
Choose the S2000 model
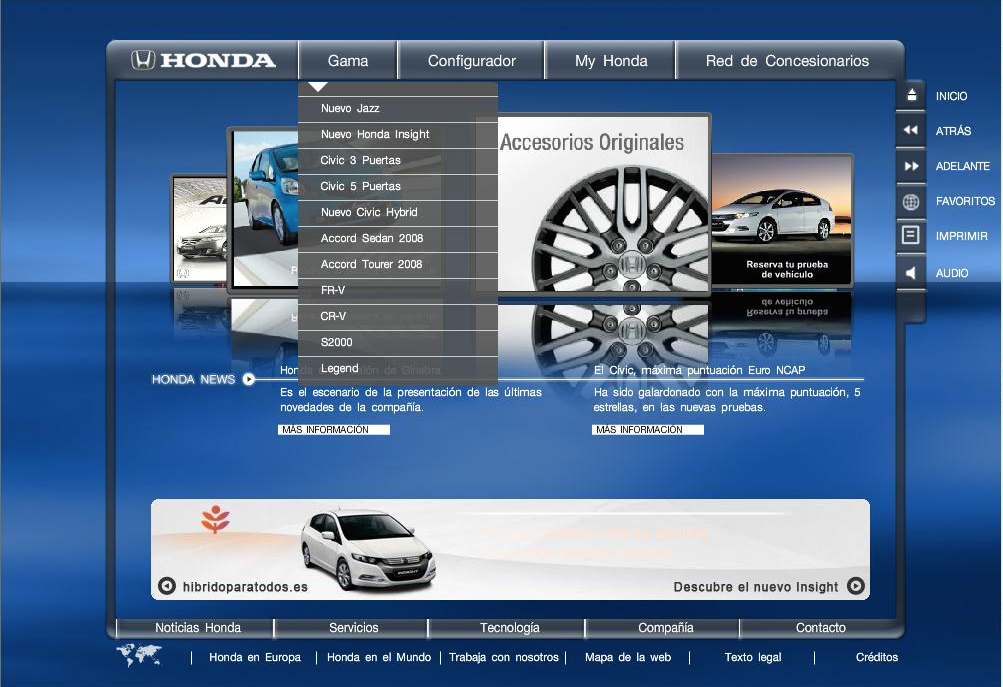(x=398, y=343)
